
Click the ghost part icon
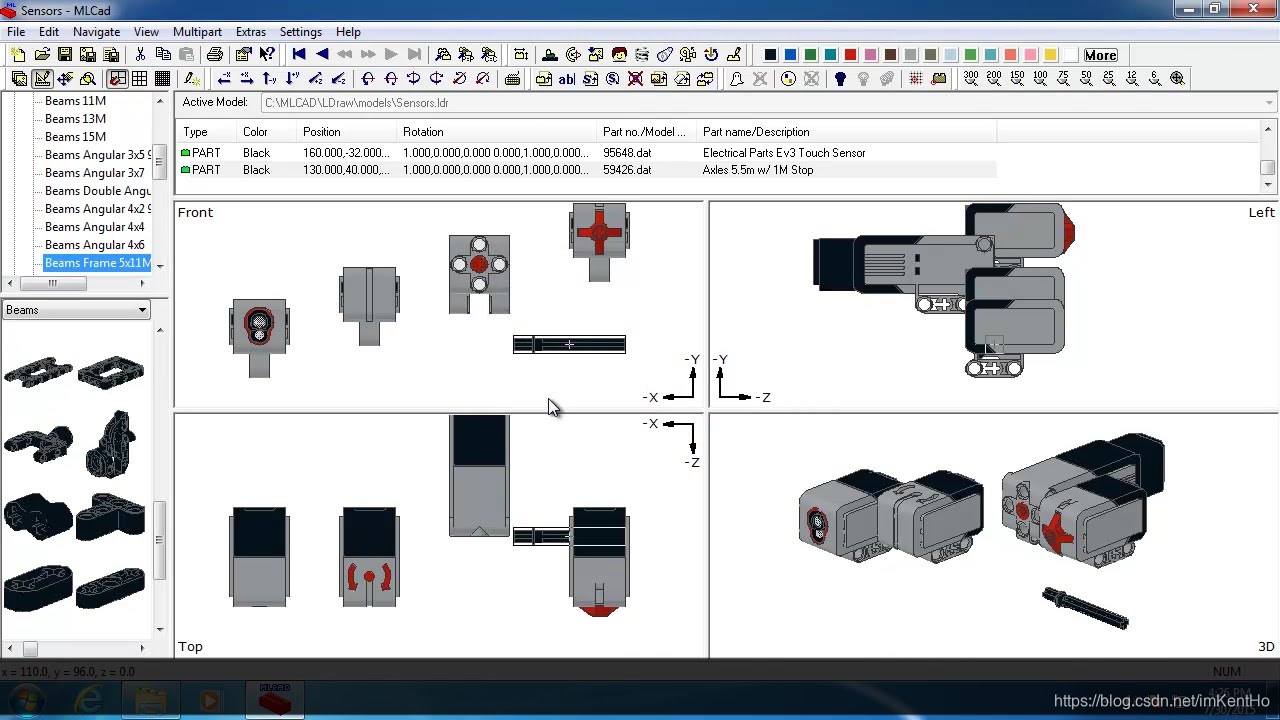[737, 79]
